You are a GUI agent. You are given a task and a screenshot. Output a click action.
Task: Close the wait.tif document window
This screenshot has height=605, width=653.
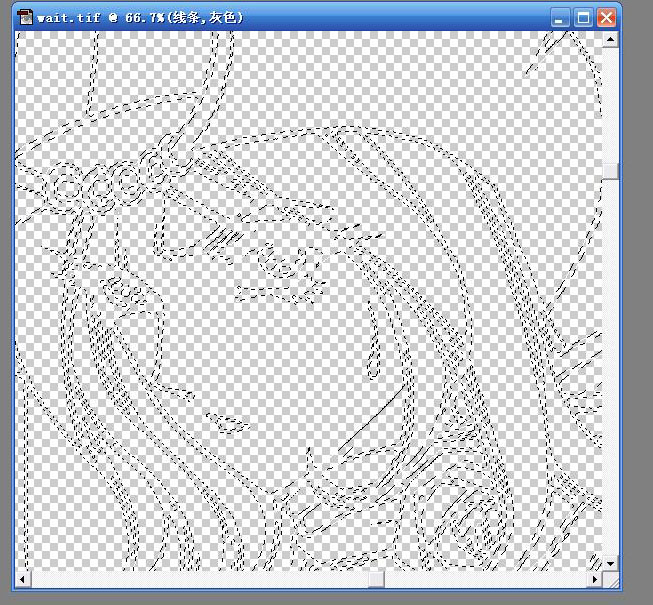[x=606, y=18]
